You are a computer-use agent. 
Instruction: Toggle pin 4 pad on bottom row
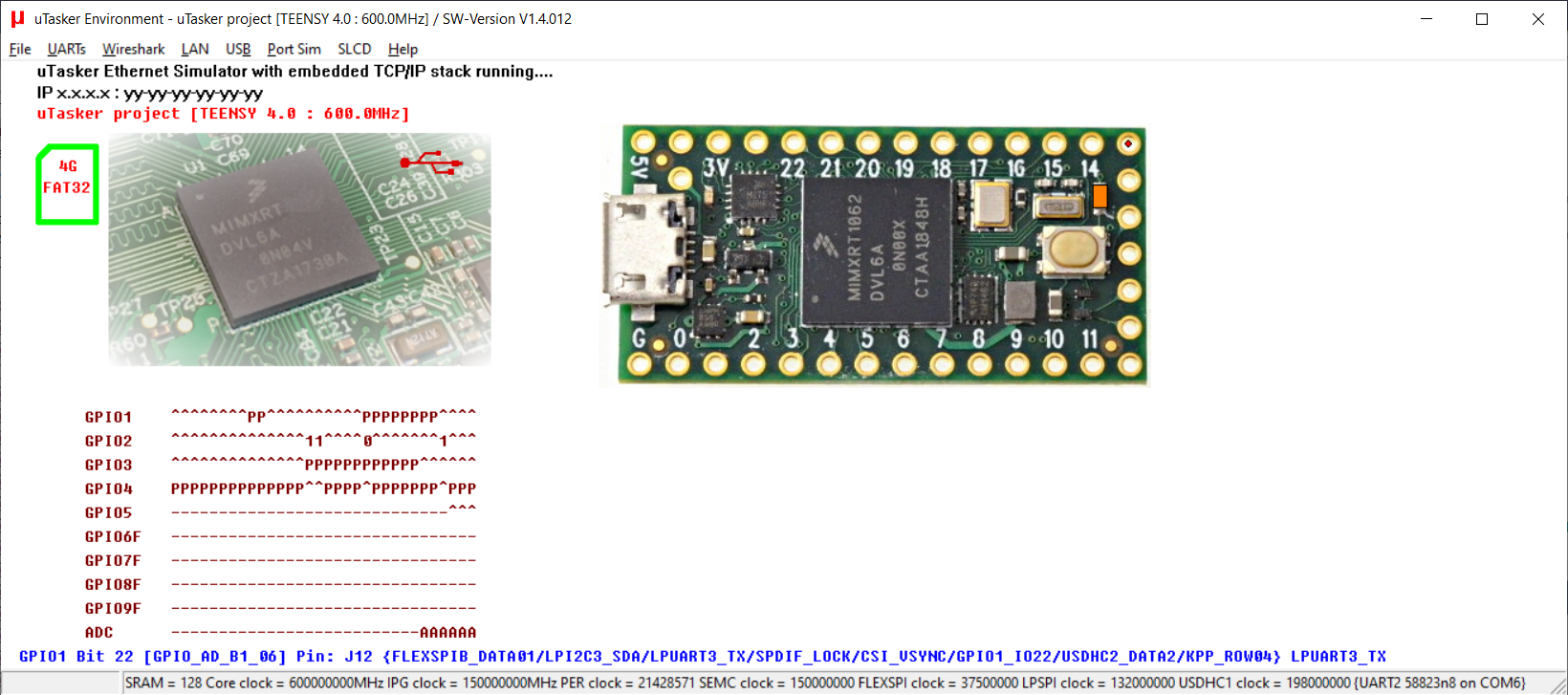(828, 364)
